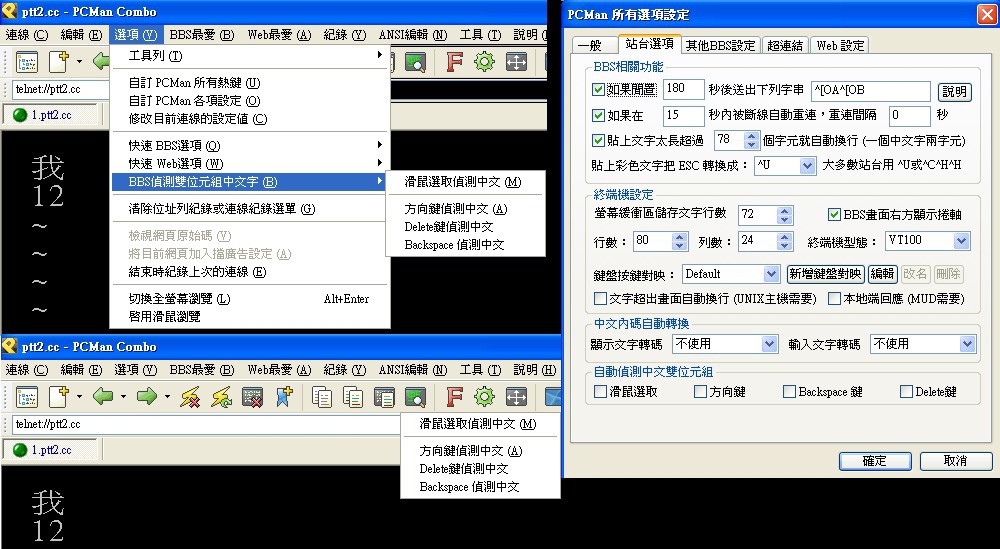
Task: Open new-connection dropdown arrow in lower window
Action: pos(79,397)
